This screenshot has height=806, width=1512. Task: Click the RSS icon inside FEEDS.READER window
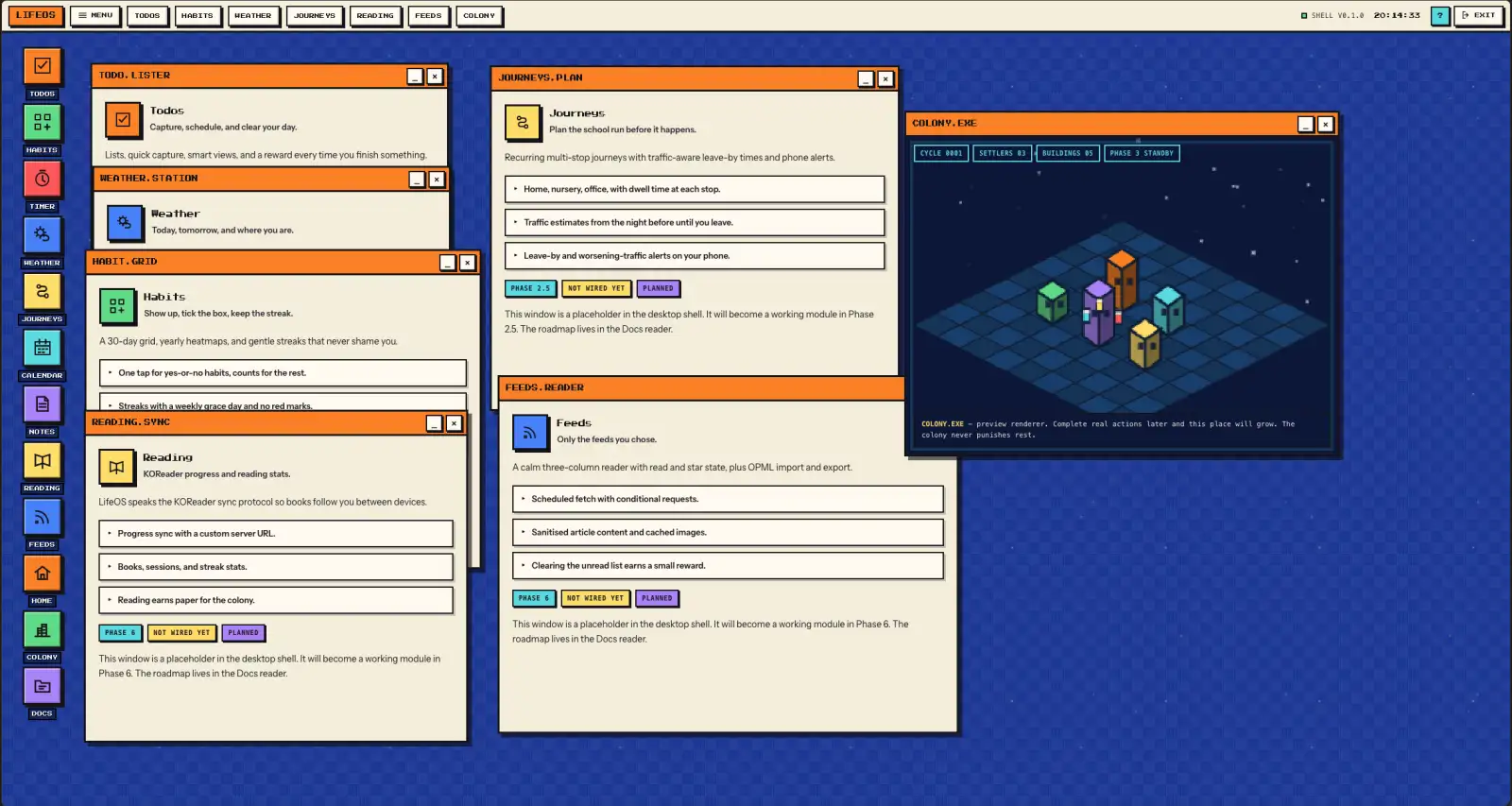tap(530, 432)
